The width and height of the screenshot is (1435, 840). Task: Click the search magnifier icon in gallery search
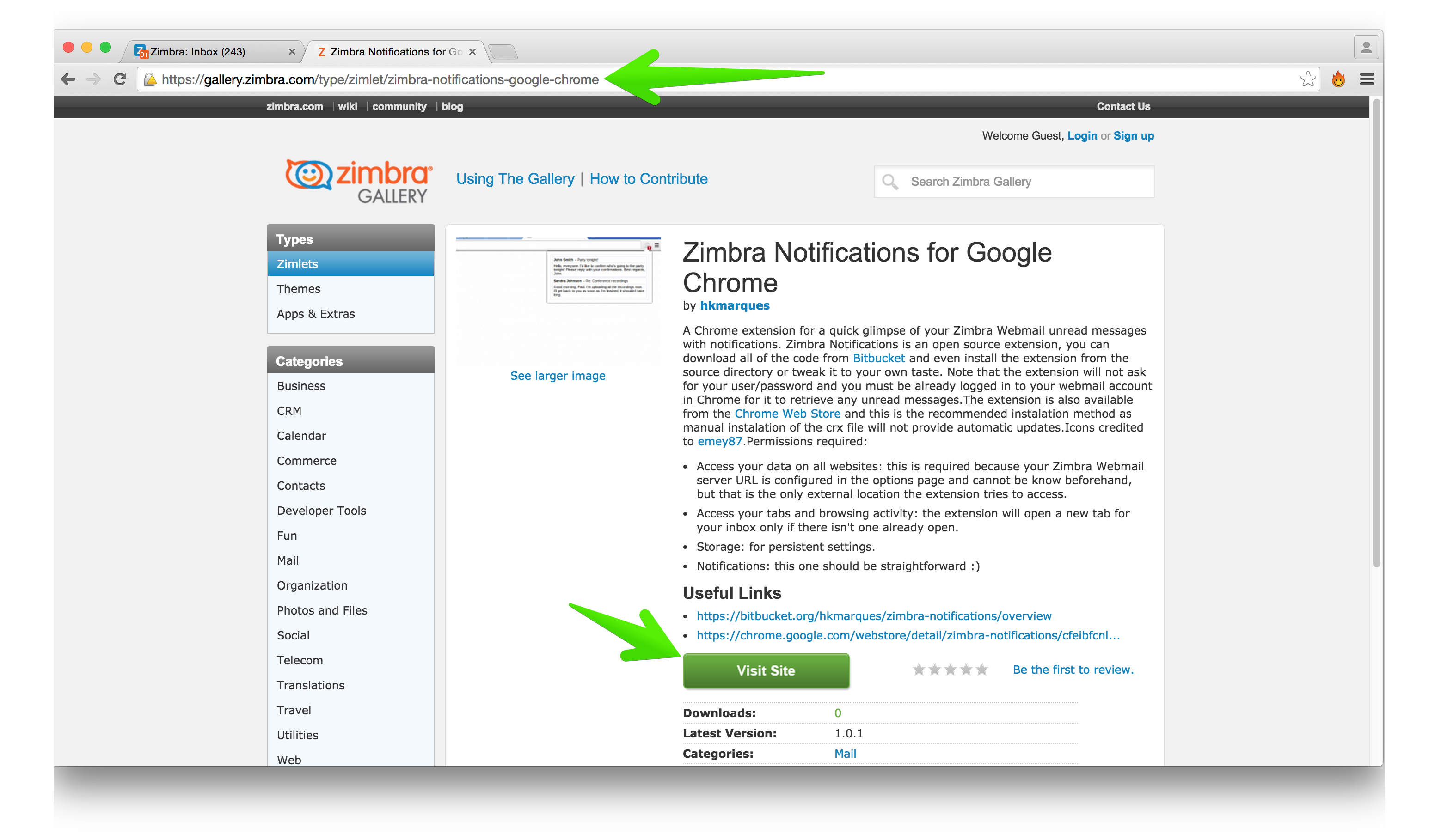point(890,182)
